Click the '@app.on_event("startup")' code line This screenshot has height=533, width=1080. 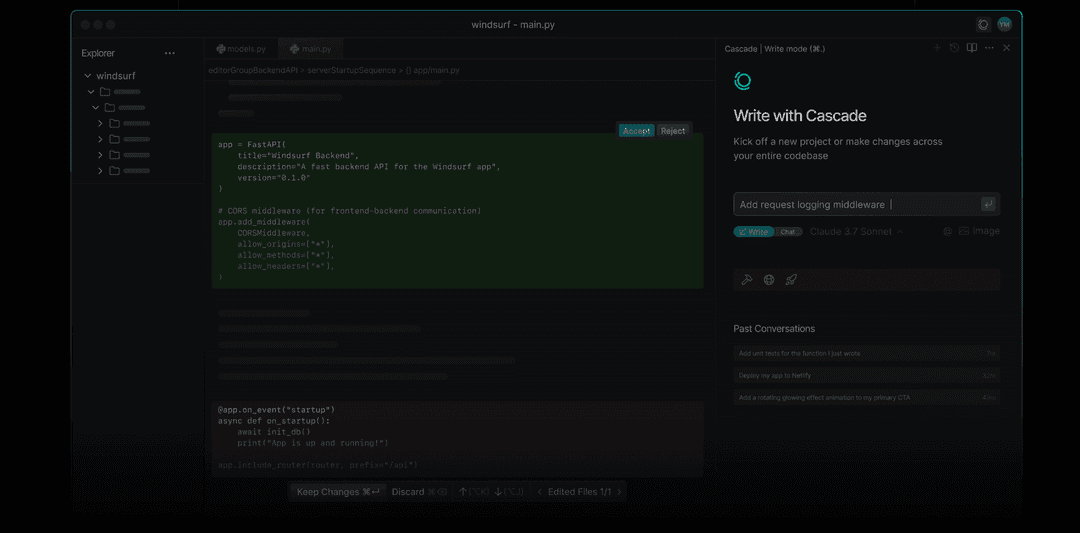276,410
